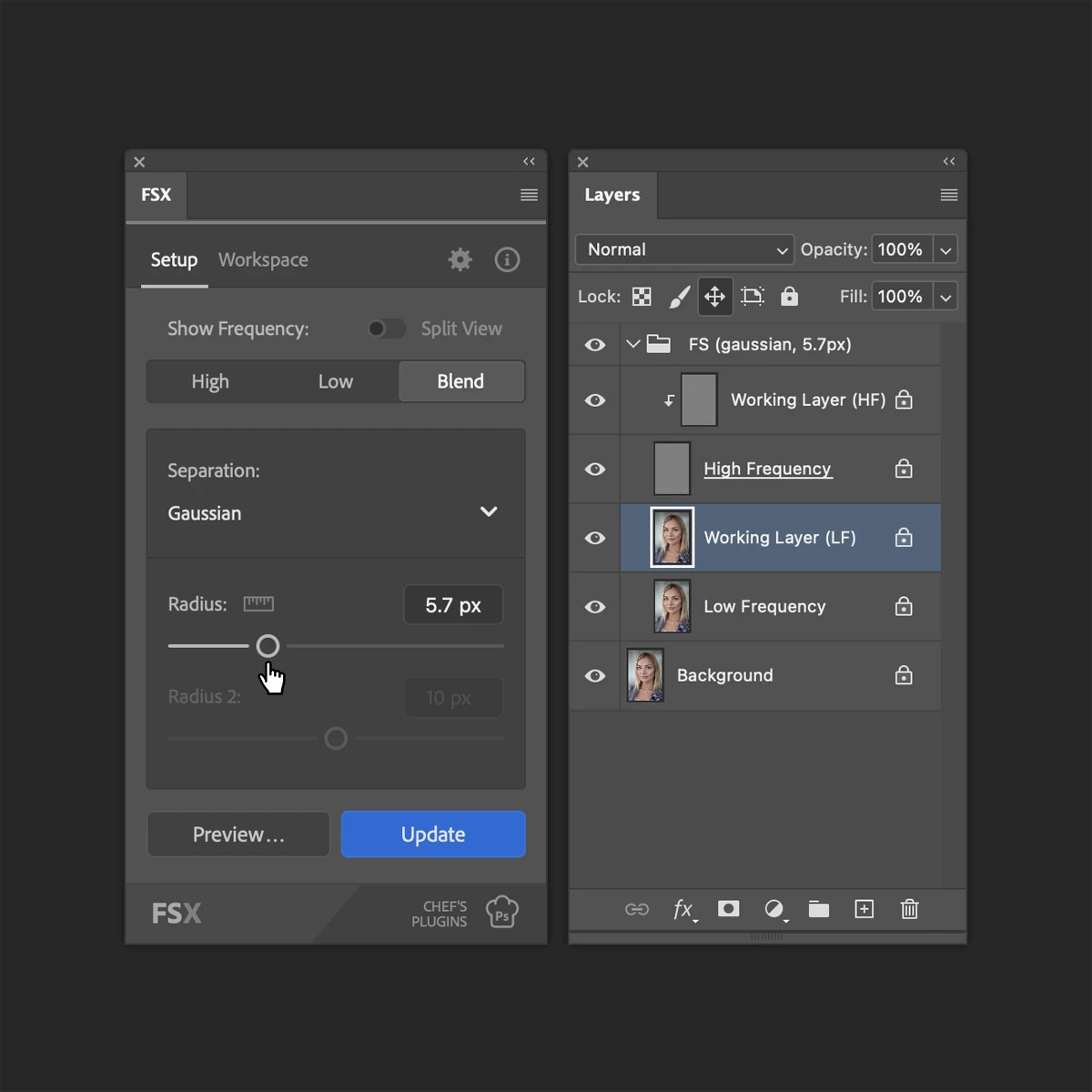Hide the Working Layer (LF) layer

(x=595, y=538)
